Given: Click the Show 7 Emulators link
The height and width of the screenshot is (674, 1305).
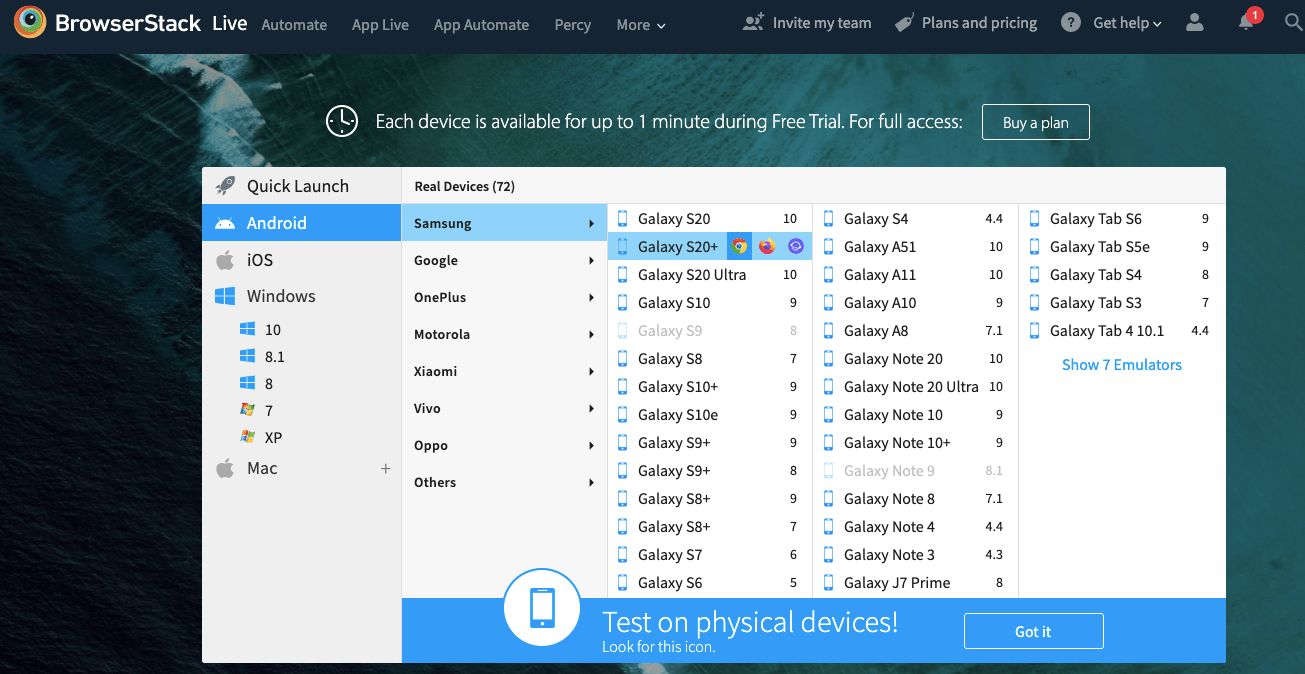Looking at the screenshot, I should pos(1121,364).
